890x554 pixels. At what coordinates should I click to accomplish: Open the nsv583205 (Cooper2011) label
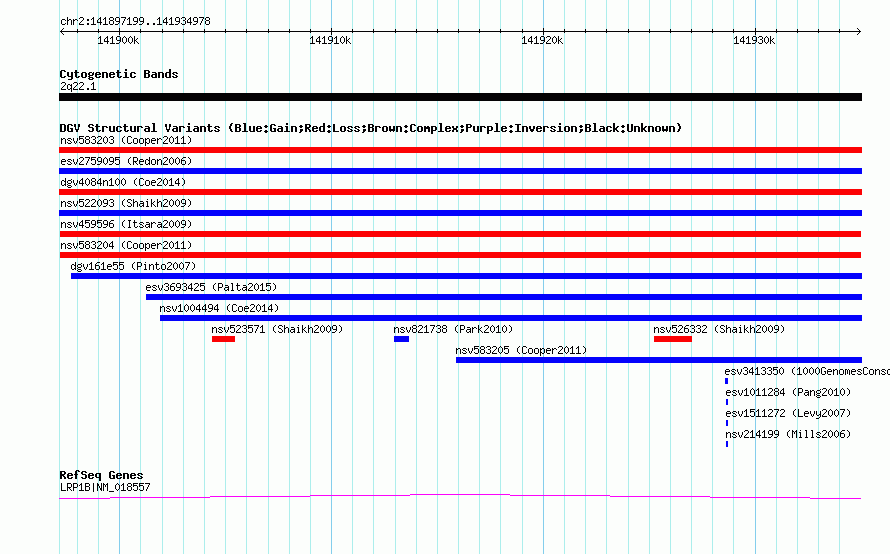tap(521, 350)
